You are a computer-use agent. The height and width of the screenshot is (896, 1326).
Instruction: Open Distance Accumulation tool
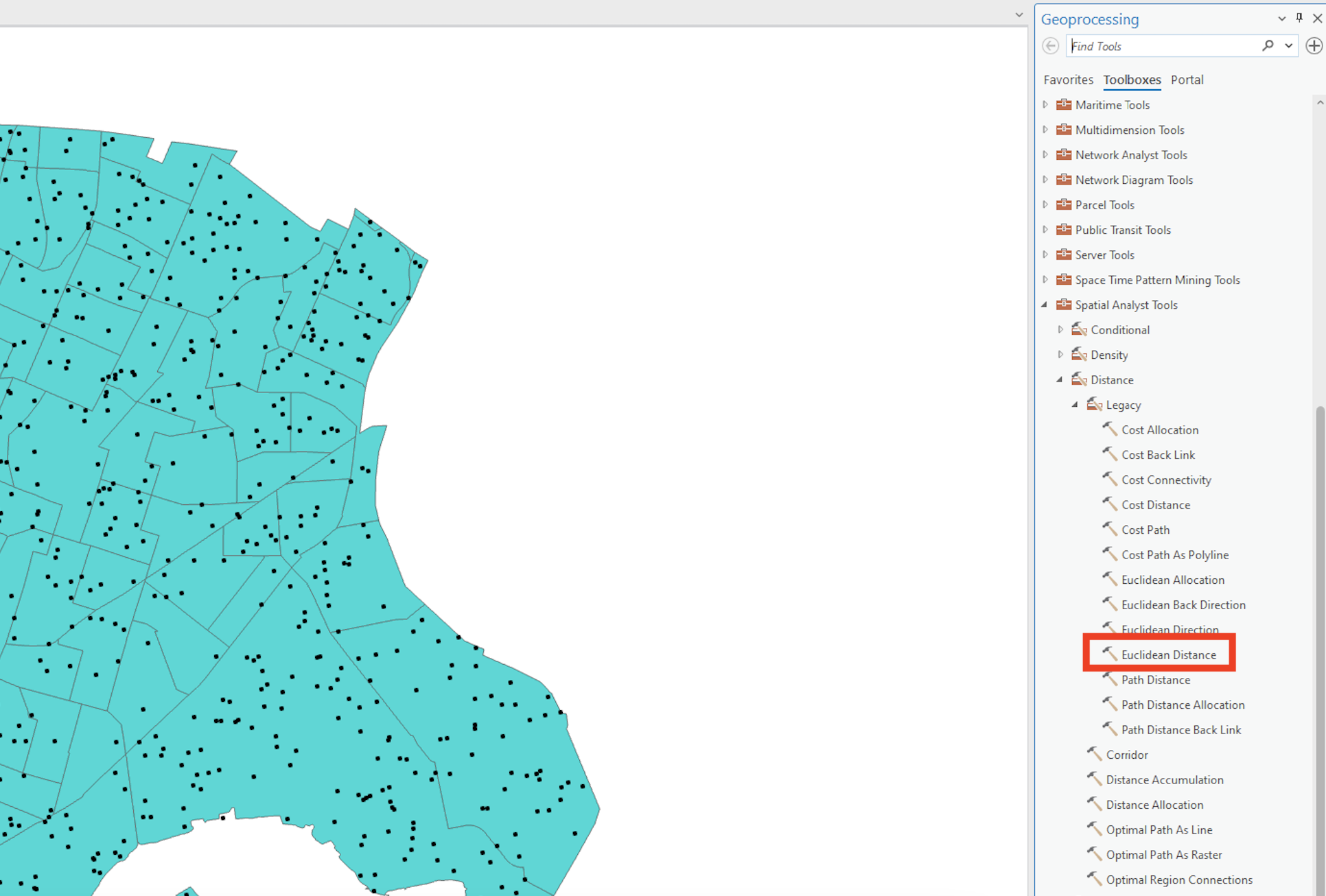[1164, 779]
